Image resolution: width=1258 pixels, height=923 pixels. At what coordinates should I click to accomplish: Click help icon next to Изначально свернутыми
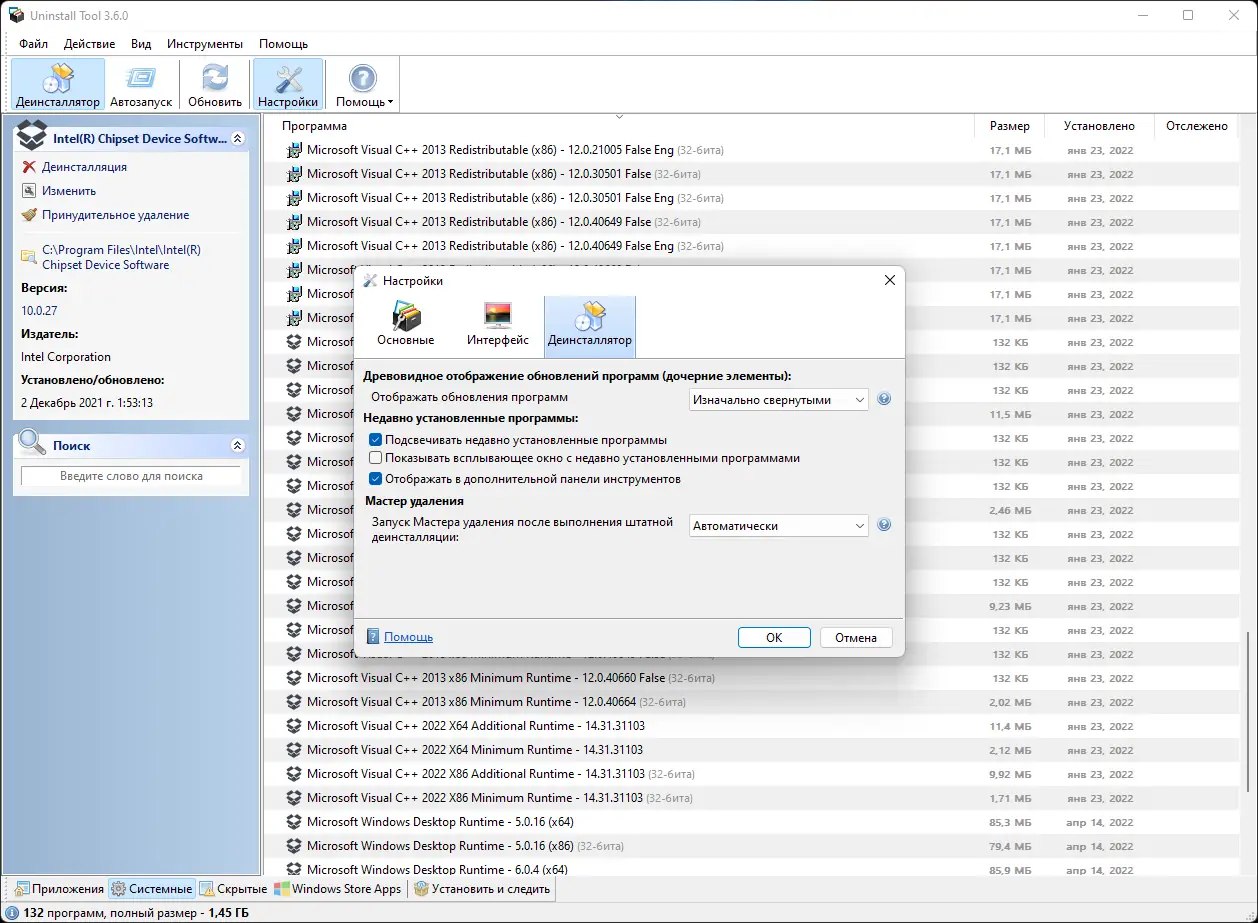tap(884, 399)
